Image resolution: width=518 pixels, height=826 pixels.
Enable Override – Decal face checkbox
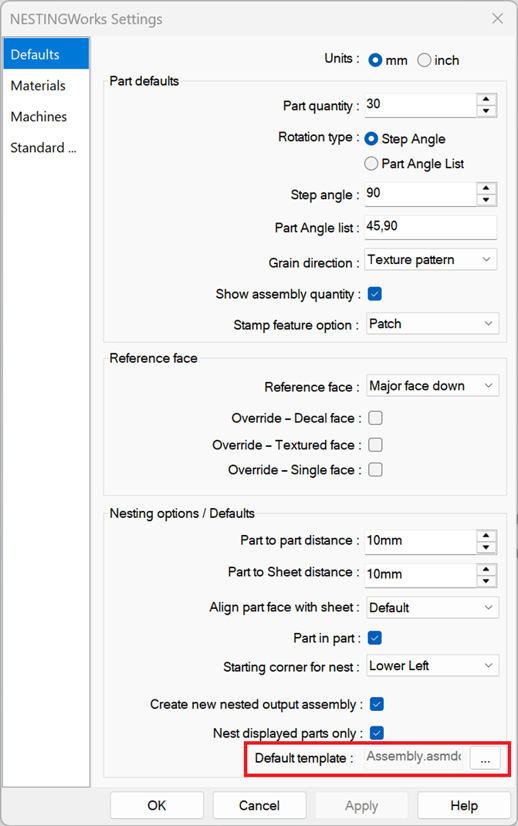[x=375, y=418]
